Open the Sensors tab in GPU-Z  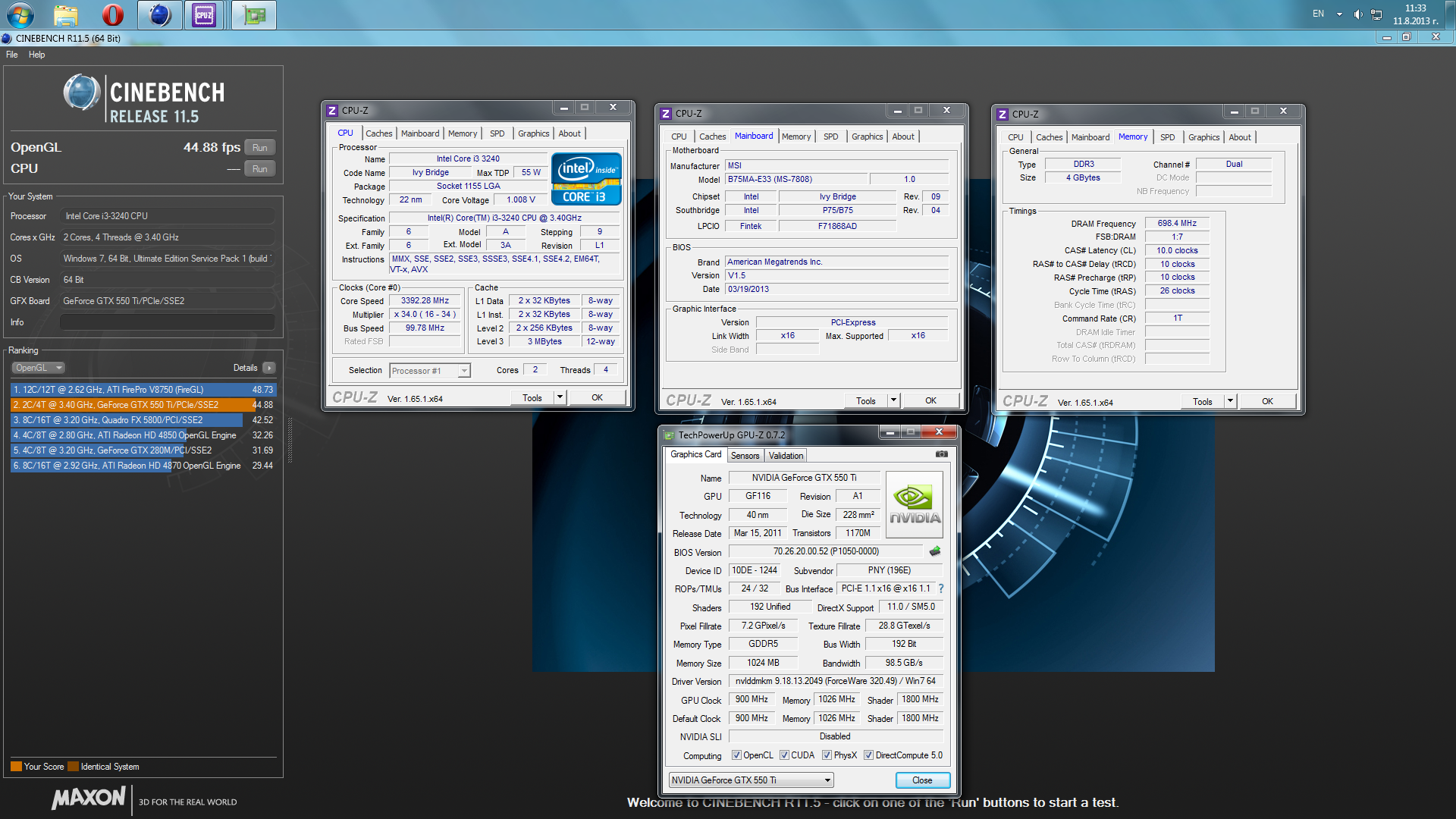click(745, 456)
